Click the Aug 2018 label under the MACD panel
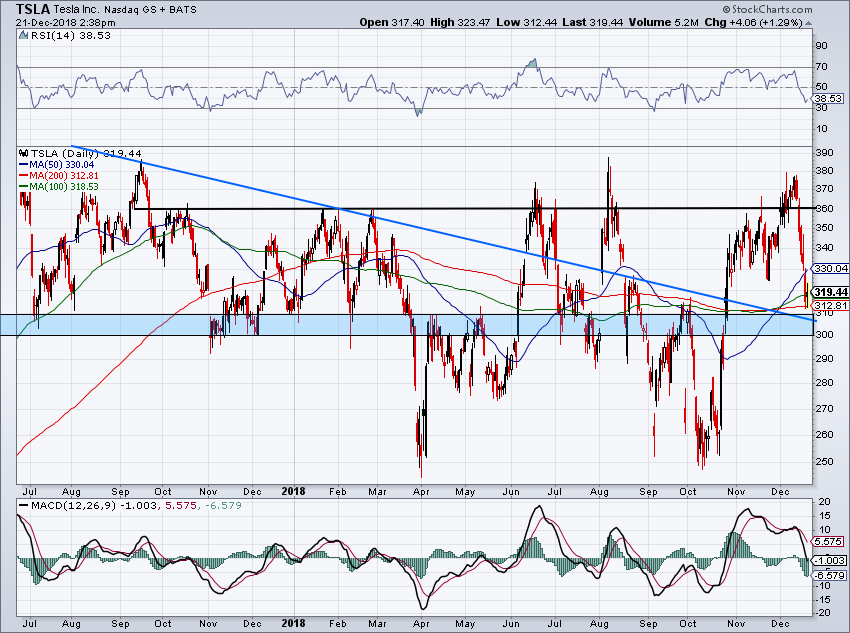850x633 pixels. pos(598,624)
